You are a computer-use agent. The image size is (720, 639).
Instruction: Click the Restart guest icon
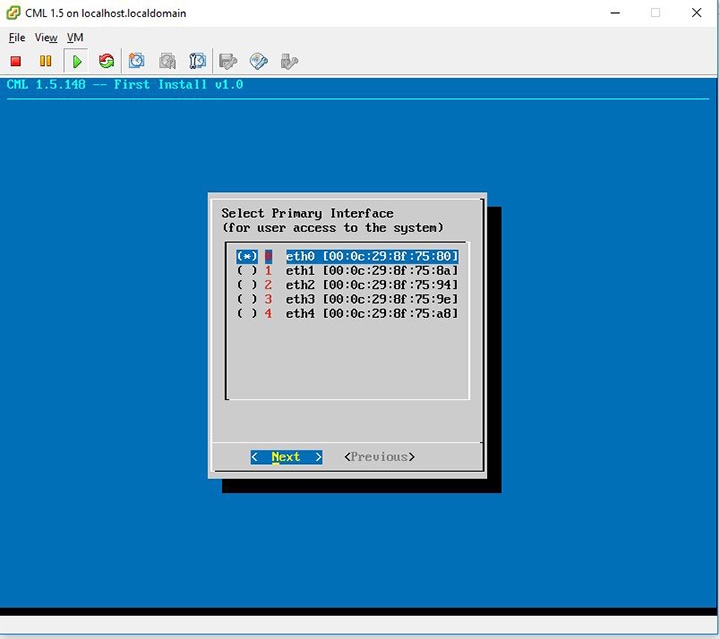pos(106,61)
